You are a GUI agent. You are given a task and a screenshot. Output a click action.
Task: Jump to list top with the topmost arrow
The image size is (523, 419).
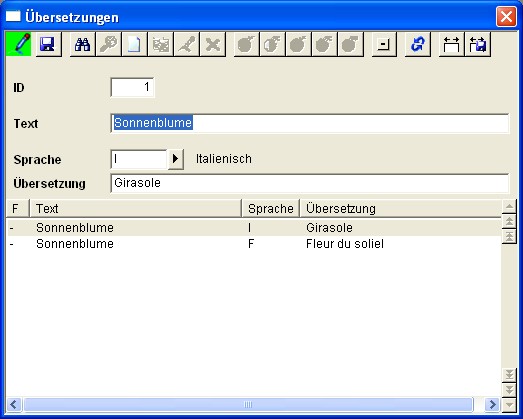tap(509, 237)
